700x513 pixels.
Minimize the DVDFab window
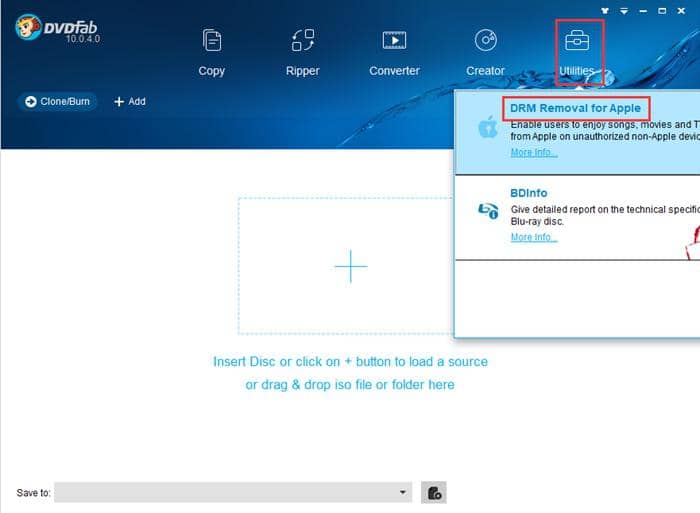coord(643,11)
